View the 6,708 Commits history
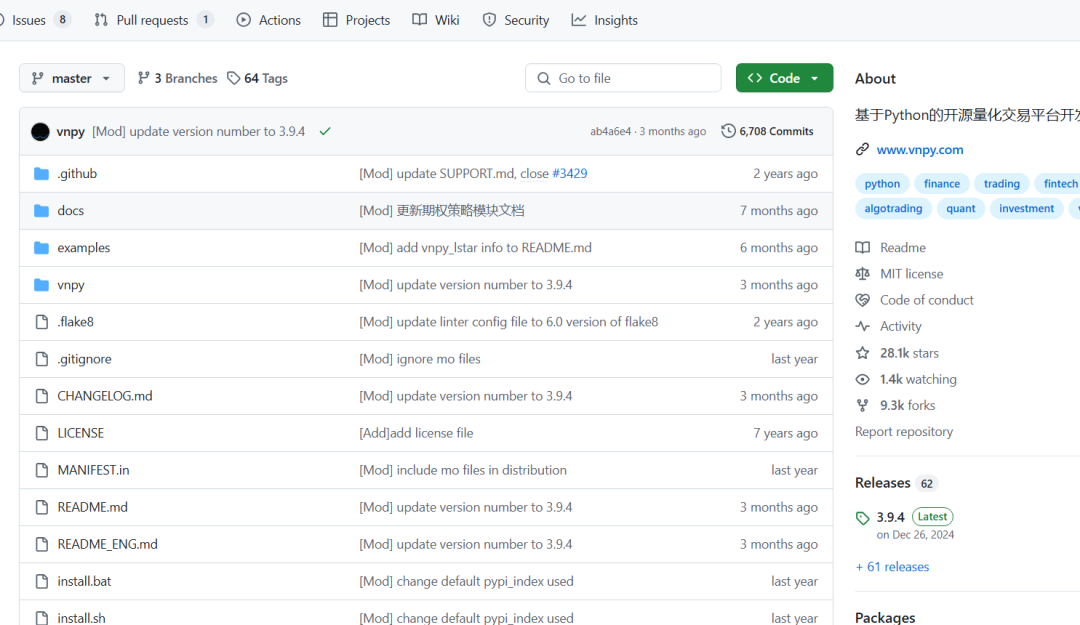 [767, 131]
